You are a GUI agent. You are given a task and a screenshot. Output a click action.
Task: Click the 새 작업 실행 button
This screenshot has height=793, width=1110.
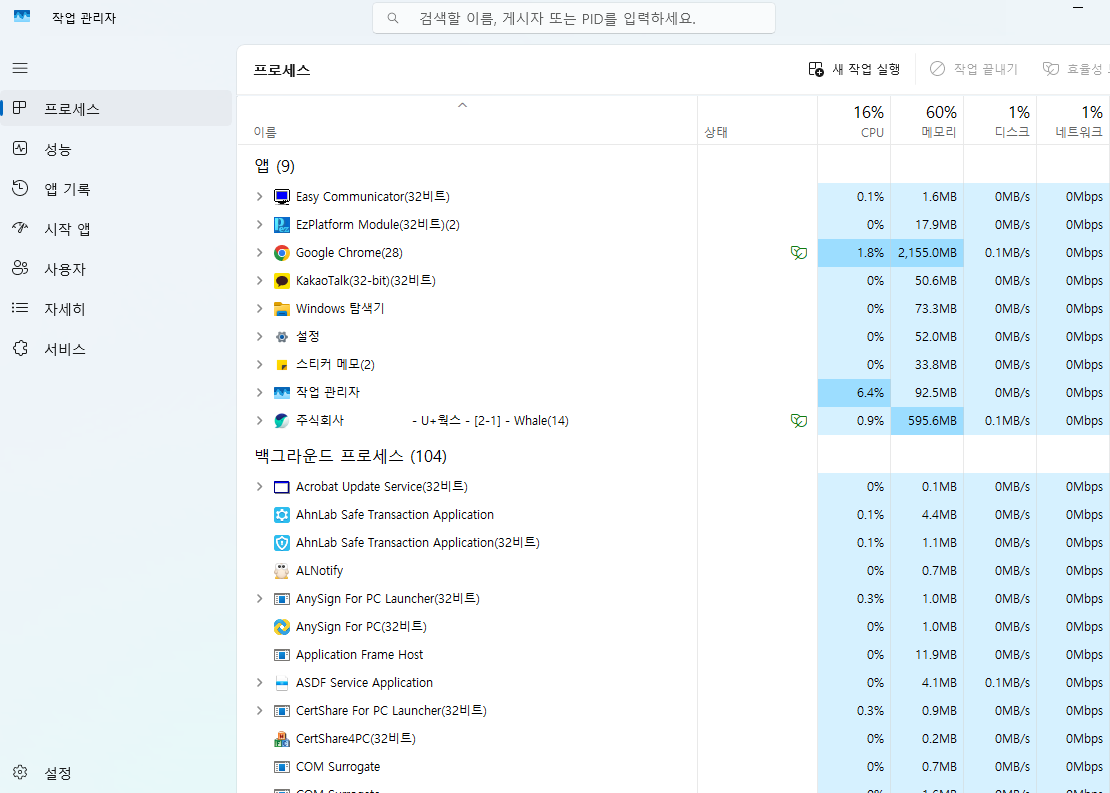[x=854, y=69]
